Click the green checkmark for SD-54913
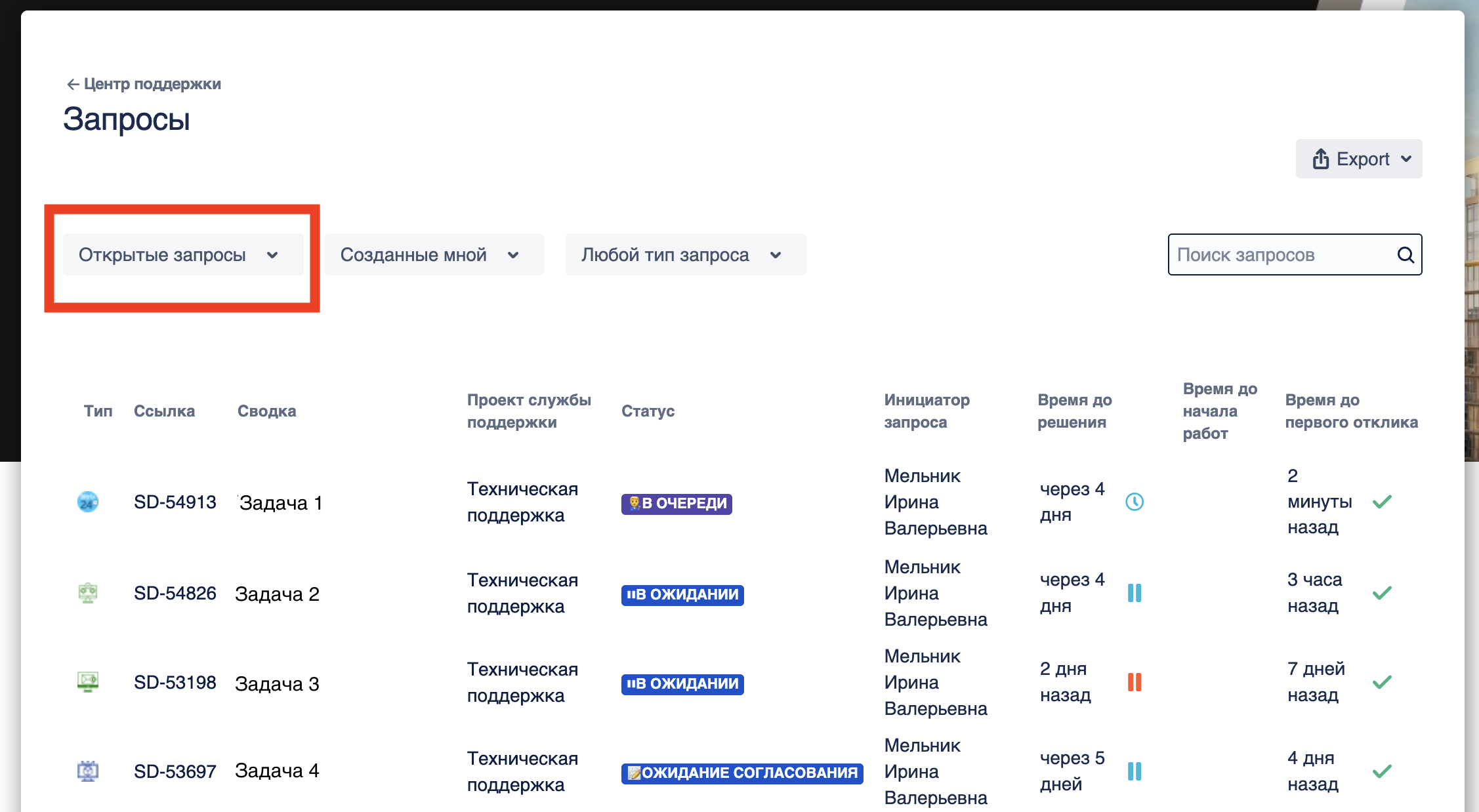 pos(1382,502)
